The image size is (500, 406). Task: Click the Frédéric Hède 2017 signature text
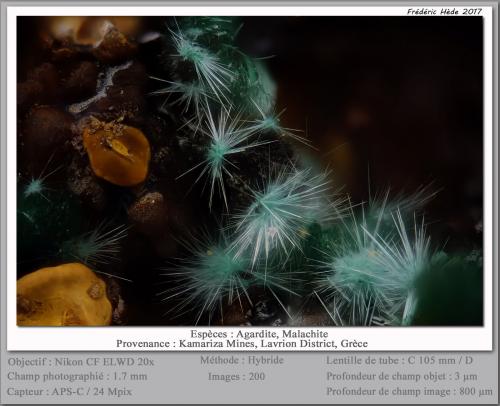point(444,12)
